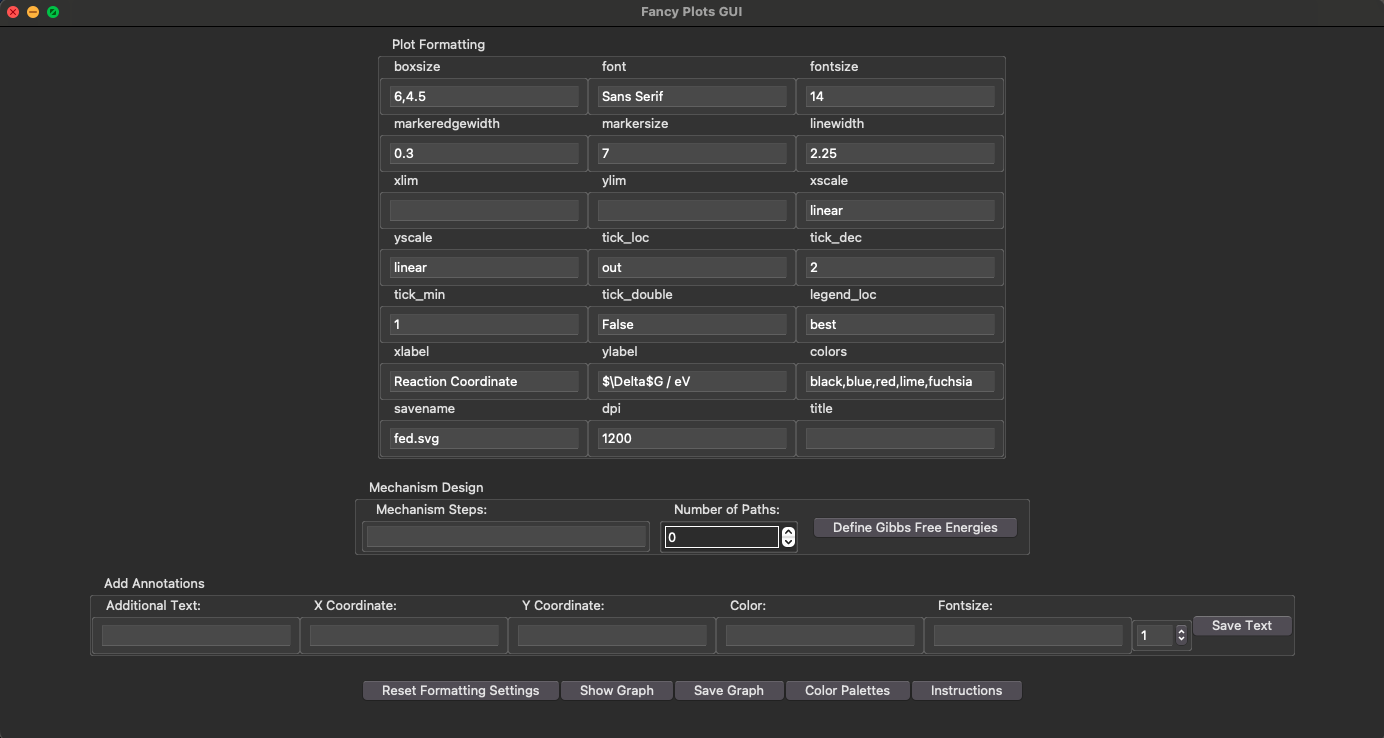
Task: Click the Mechanism Steps: label
Action: [431, 509]
